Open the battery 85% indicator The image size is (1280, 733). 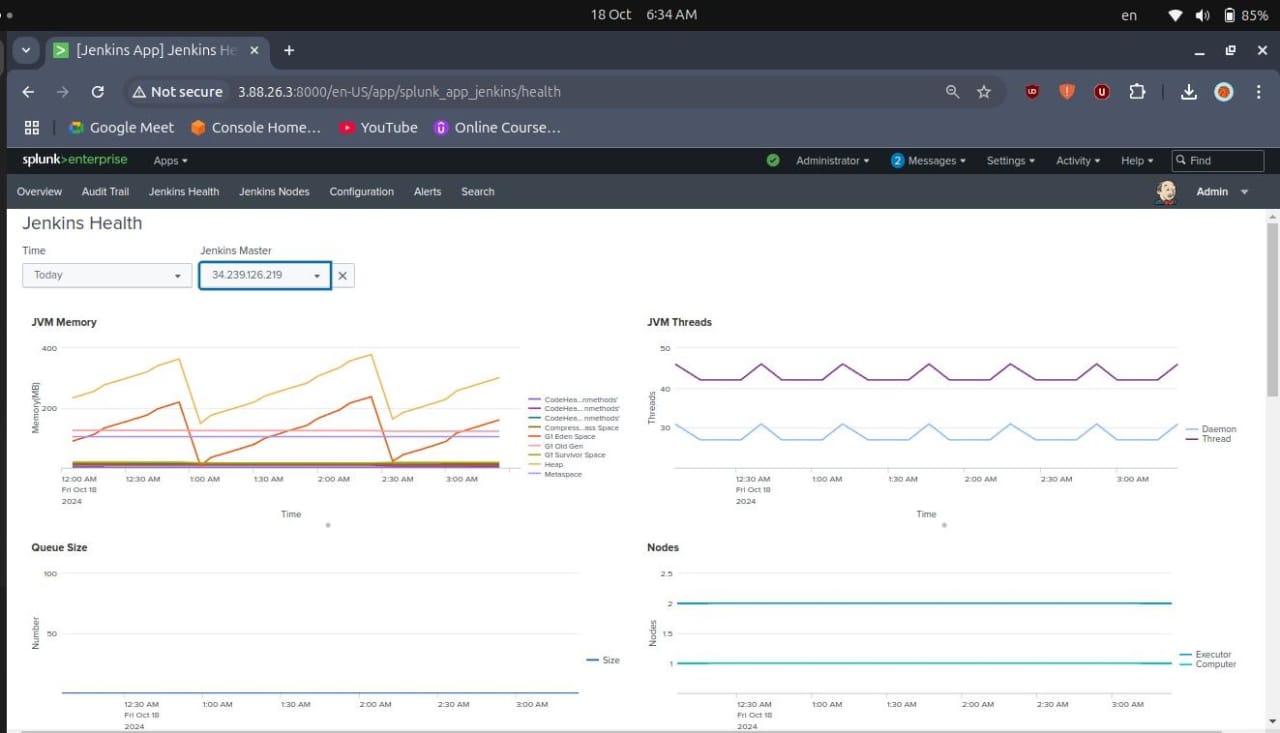click(x=1246, y=15)
